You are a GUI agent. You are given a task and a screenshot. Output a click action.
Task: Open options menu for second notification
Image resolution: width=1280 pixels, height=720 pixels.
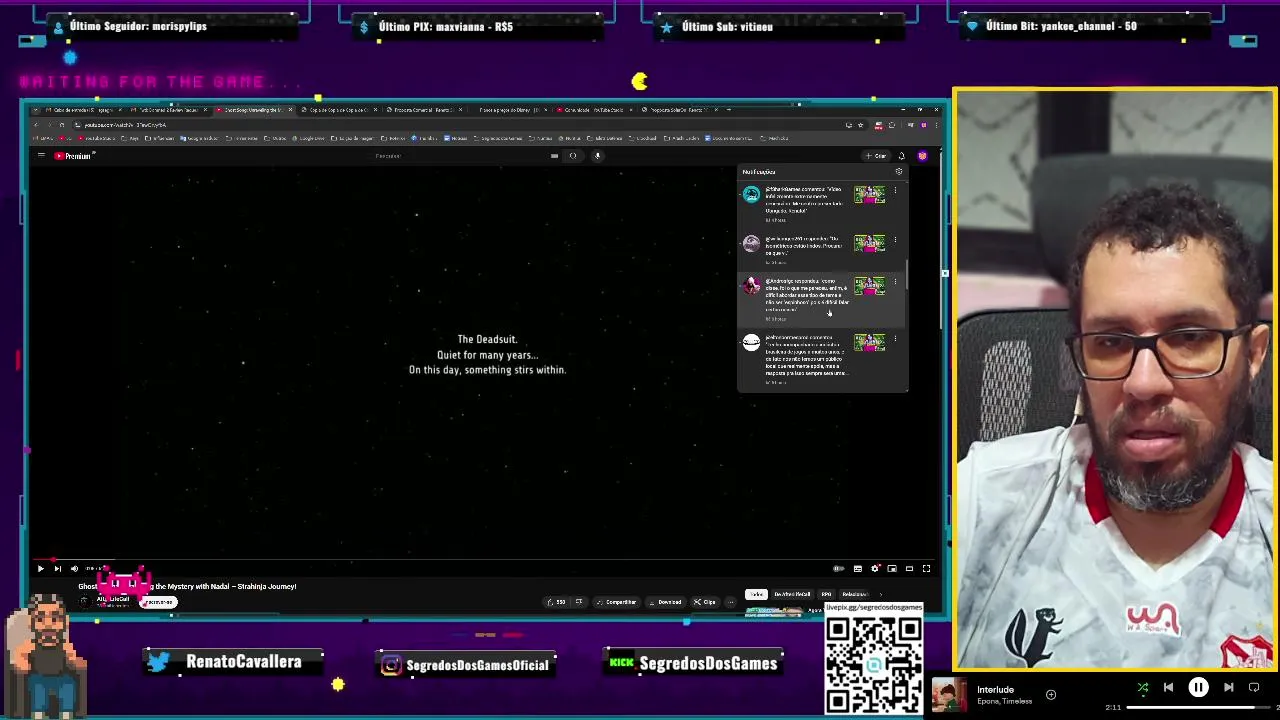[895, 240]
